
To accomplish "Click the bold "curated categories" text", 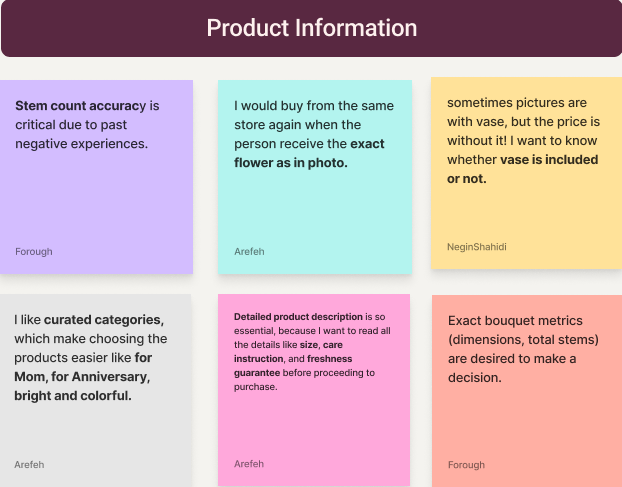I will point(103,320).
